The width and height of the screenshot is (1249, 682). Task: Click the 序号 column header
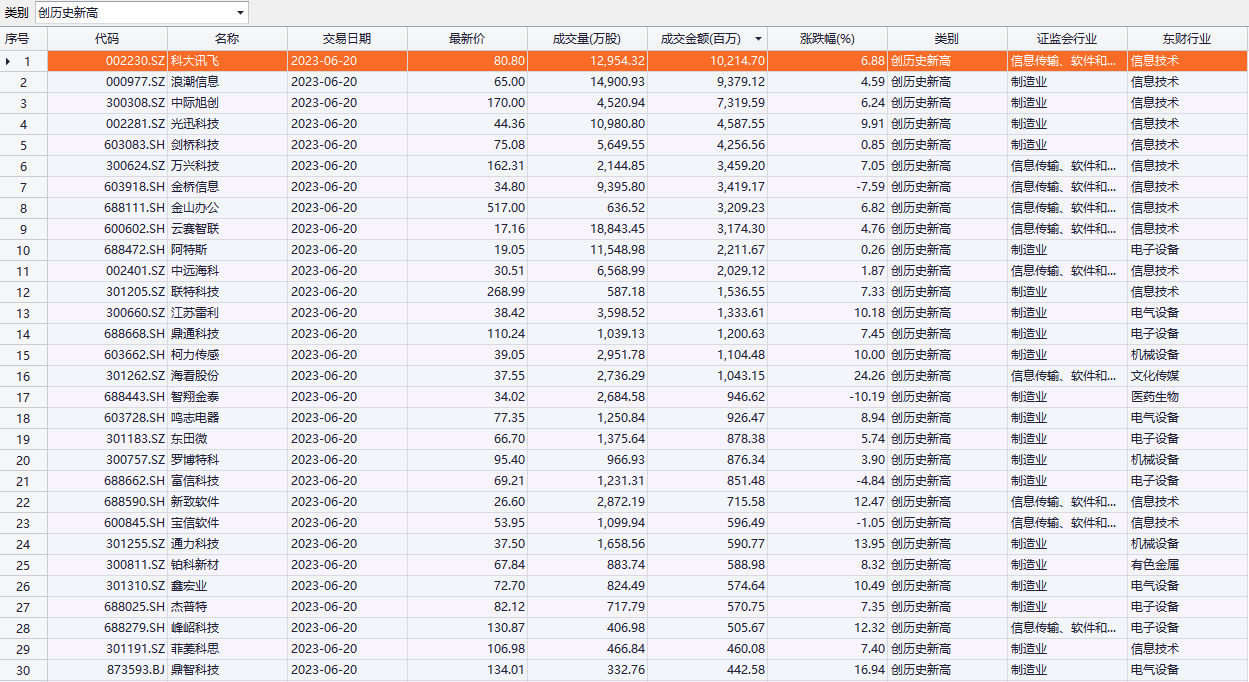coord(17,39)
